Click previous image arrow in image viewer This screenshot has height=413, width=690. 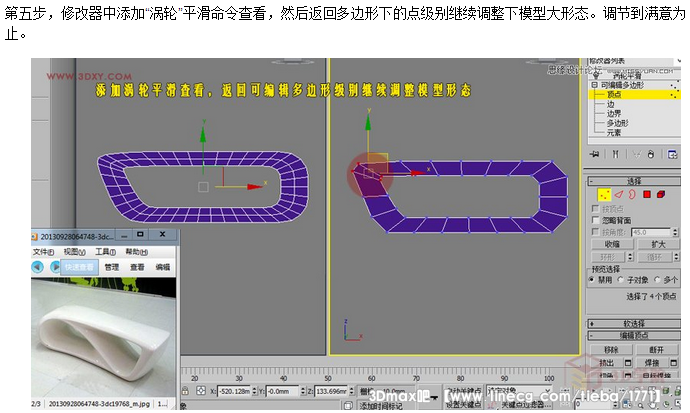(37, 267)
